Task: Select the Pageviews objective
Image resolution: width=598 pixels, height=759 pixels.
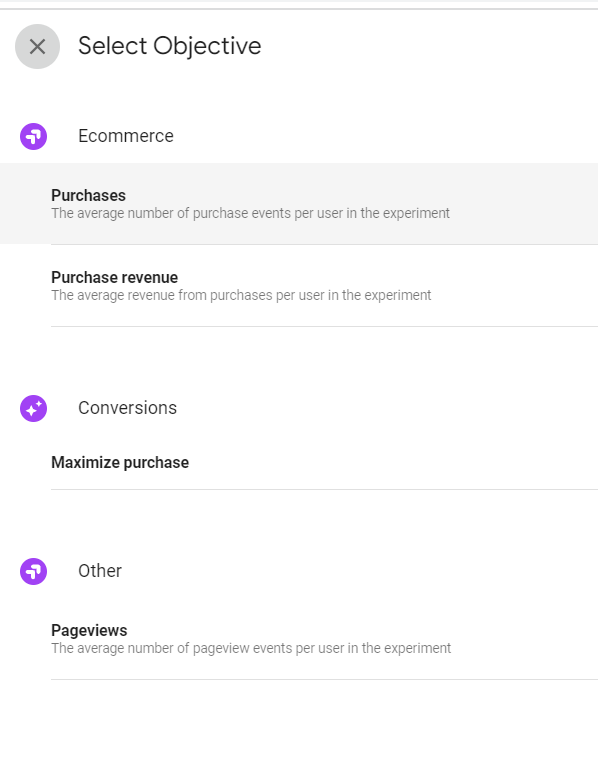Action: [324, 639]
